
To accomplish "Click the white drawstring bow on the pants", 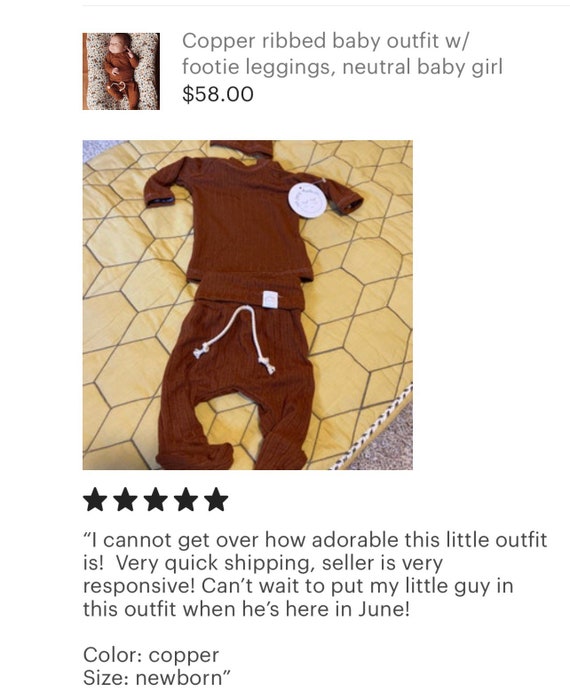I will 236,339.
